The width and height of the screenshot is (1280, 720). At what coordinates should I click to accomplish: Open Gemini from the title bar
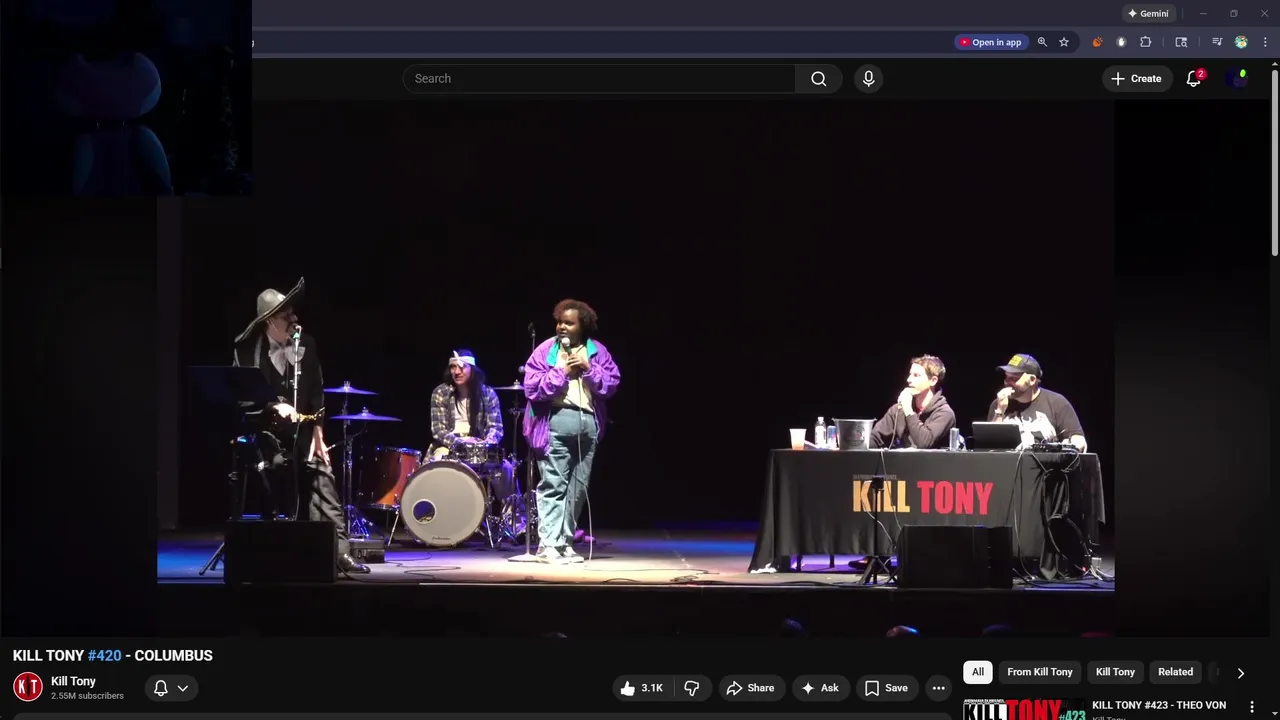tap(1147, 14)
